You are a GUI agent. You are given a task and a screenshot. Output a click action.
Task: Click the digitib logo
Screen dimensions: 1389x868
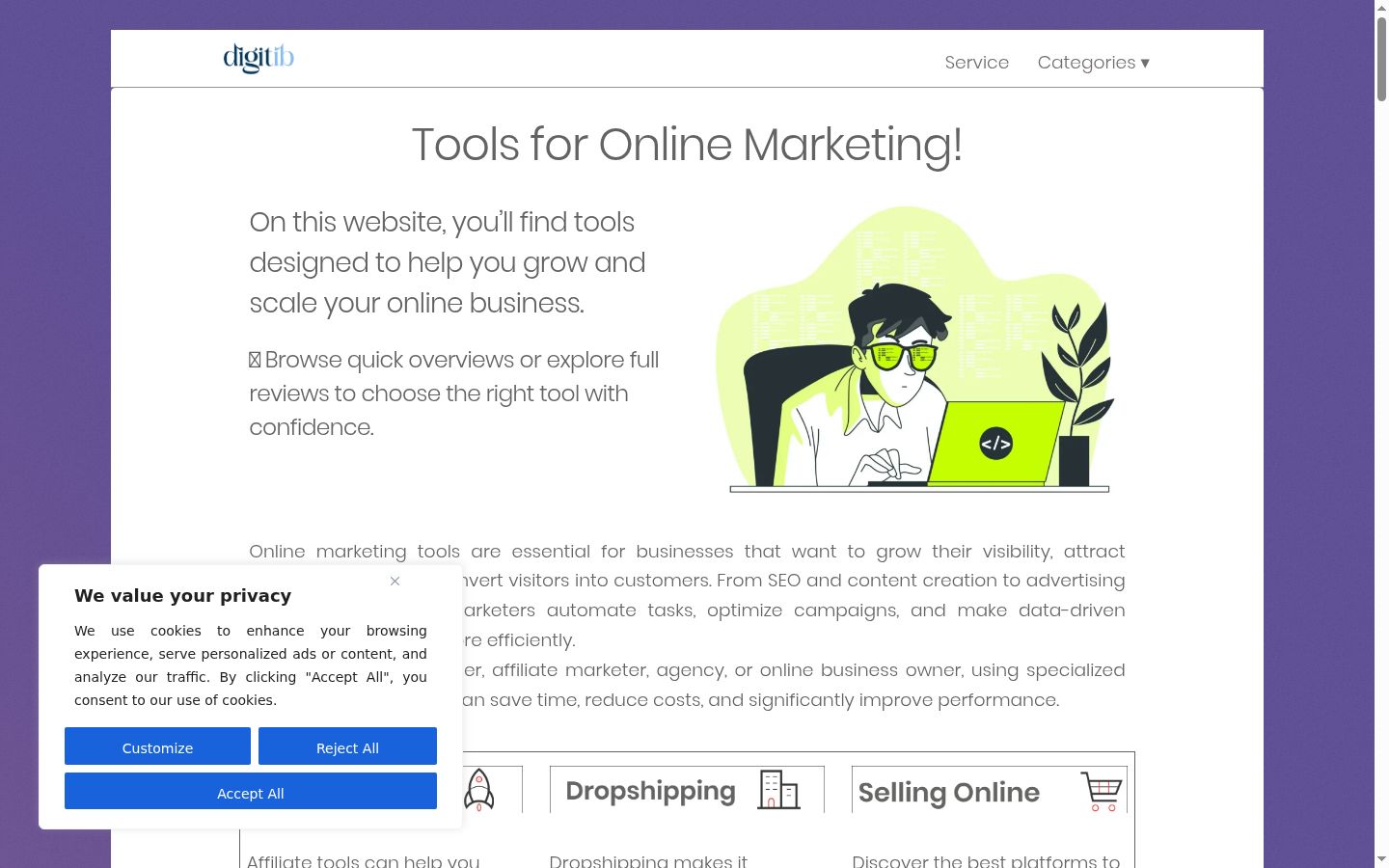pos(259,58)
